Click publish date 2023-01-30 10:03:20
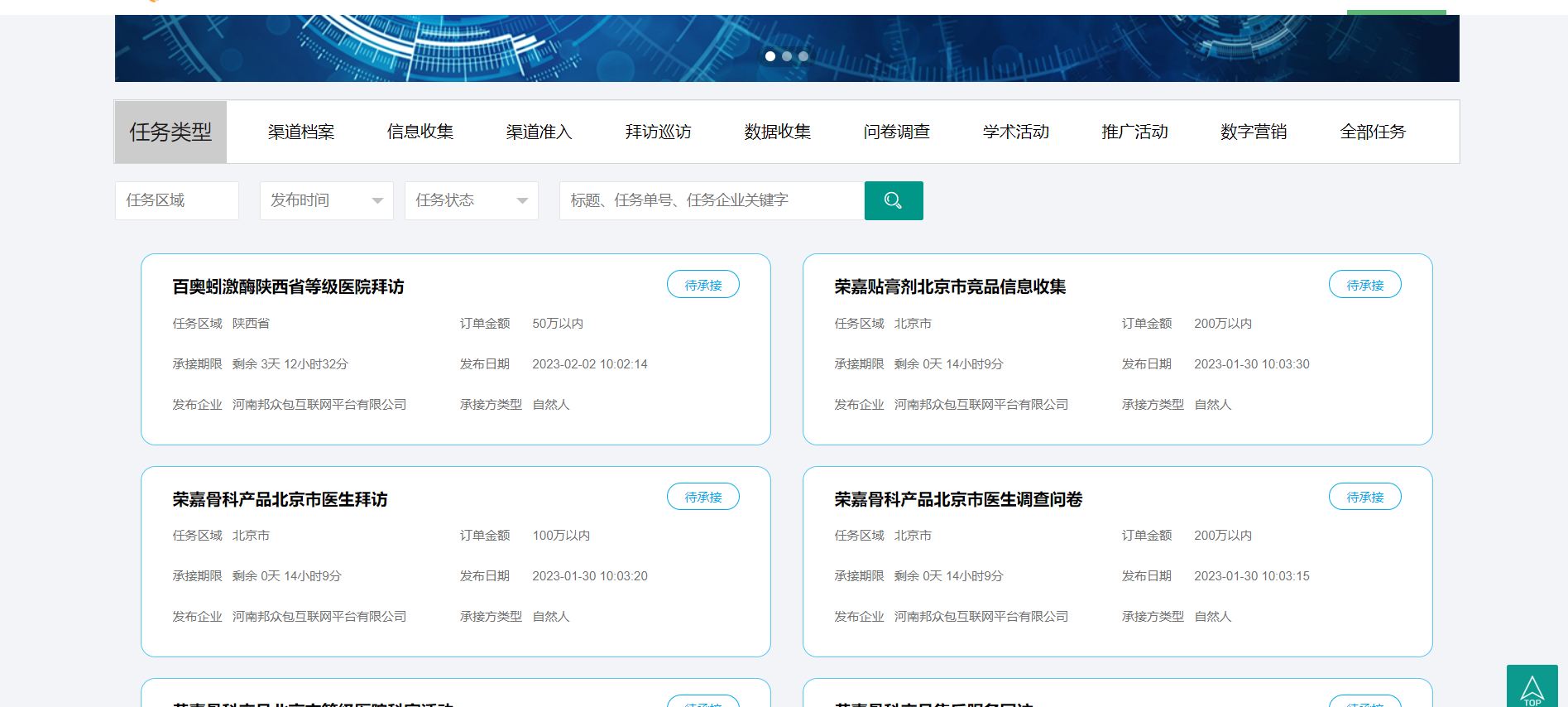This screenshot has height=707, width=1568. (590, 576)
